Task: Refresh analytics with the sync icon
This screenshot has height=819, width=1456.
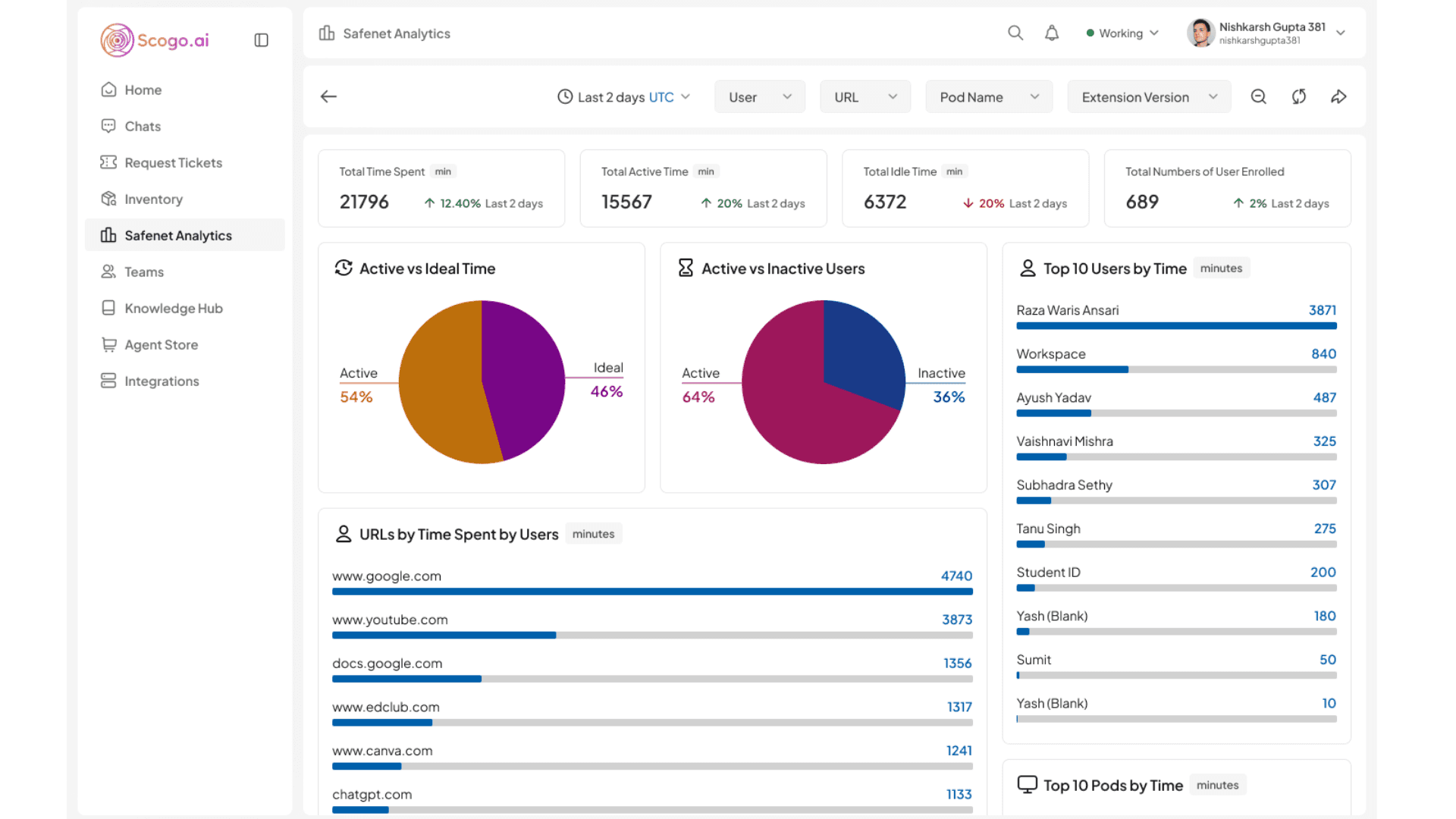Action: [1298, 96]
